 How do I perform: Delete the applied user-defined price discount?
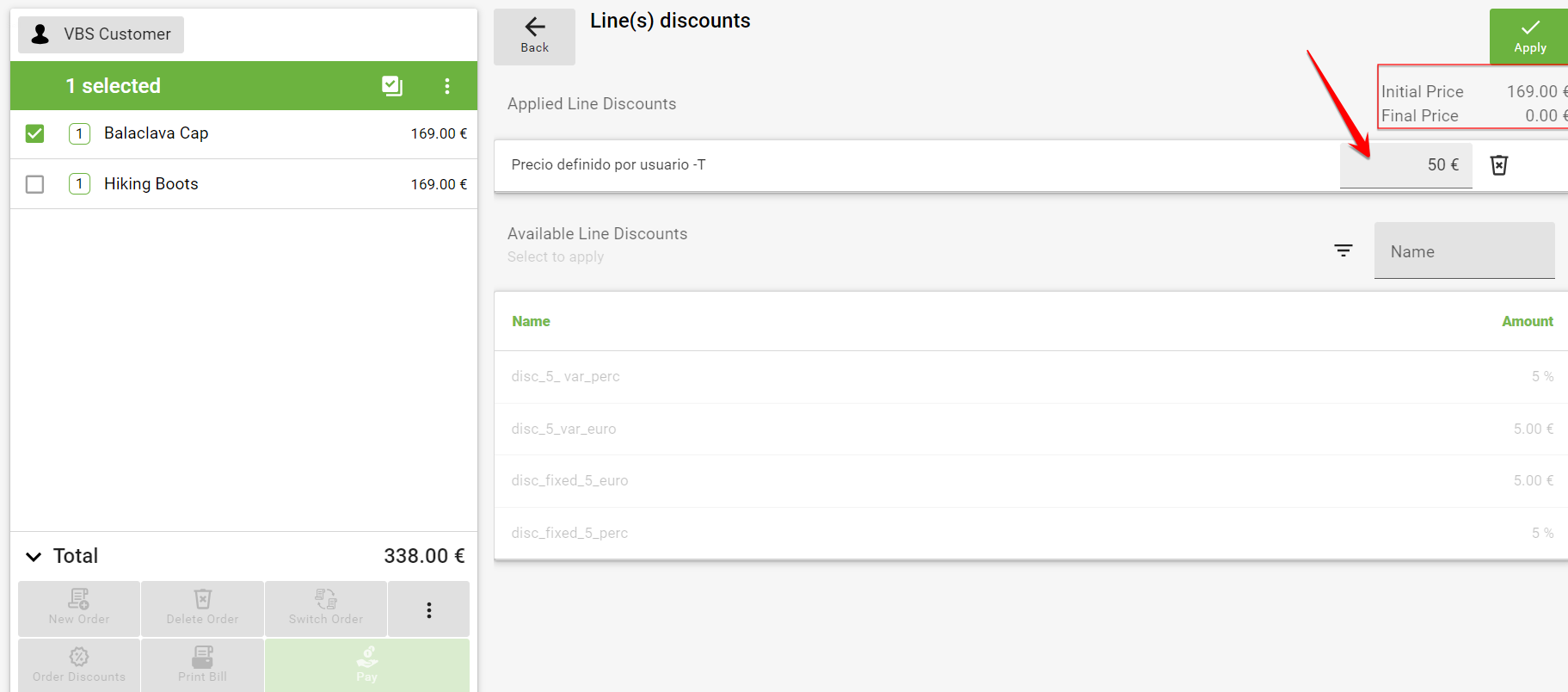1498,165
